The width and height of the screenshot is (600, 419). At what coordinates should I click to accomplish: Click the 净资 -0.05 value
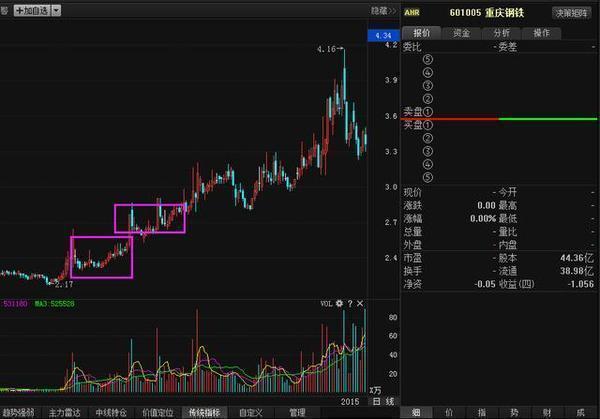click(x=484, y=284)
